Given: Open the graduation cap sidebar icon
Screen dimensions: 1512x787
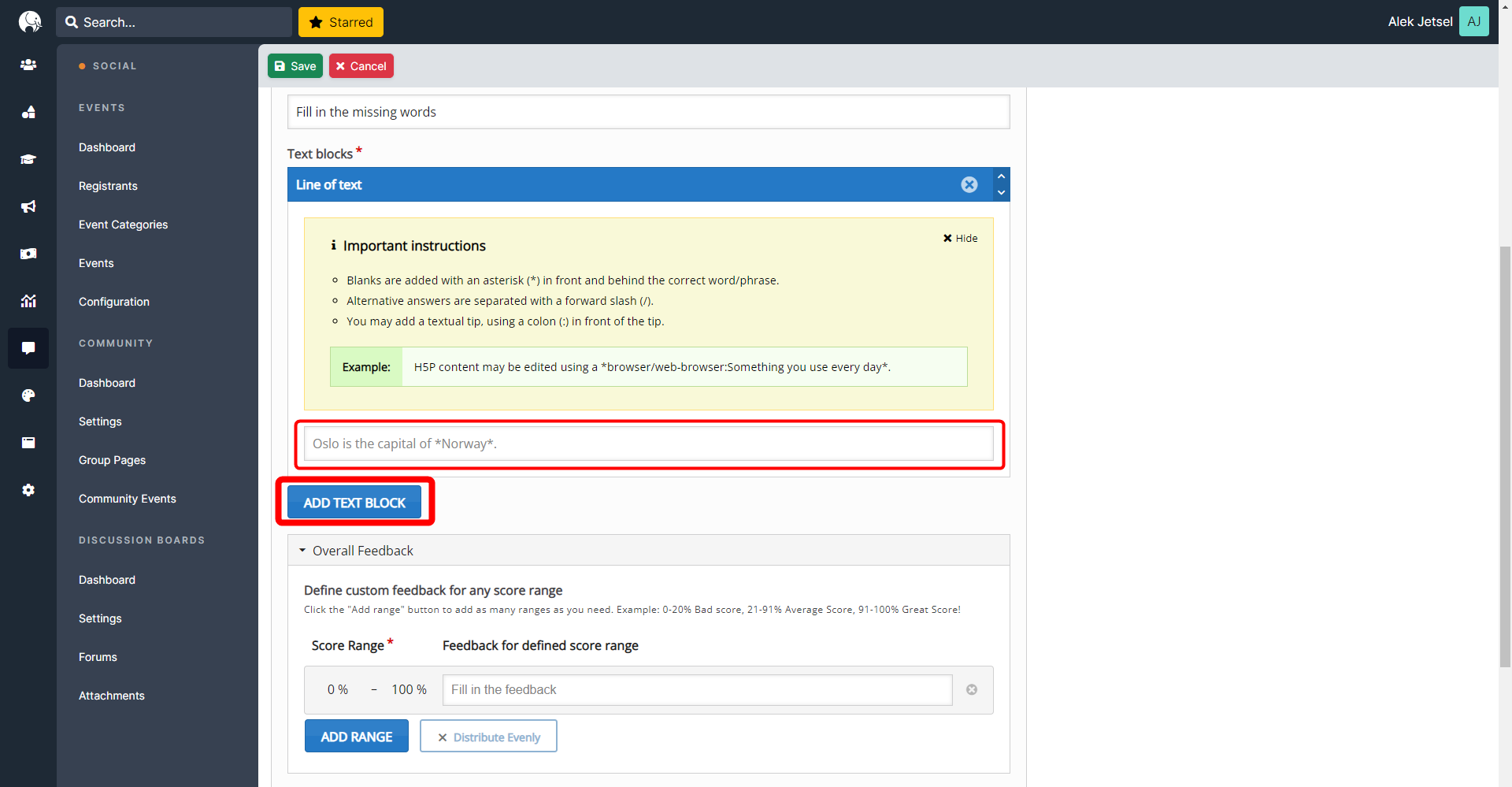Looking at the screenshot, I should (x=28, y=159).
